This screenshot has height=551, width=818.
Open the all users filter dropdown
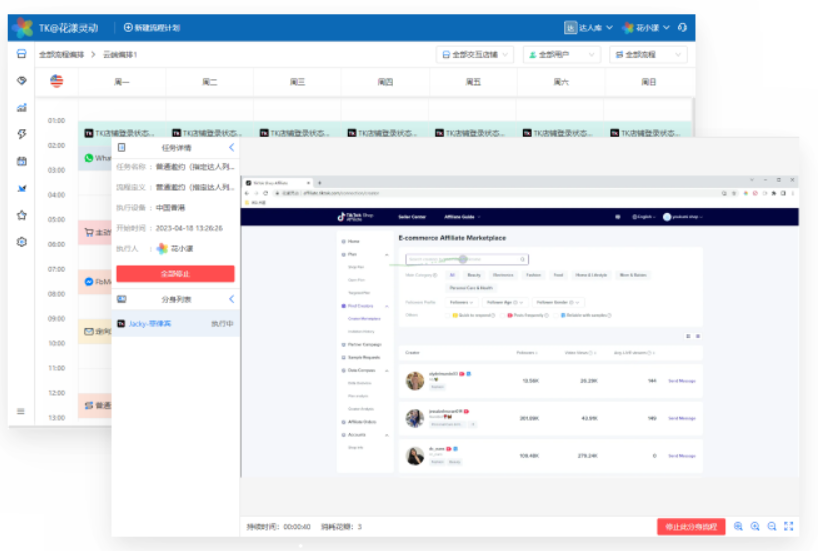click(x=561, y=54)
